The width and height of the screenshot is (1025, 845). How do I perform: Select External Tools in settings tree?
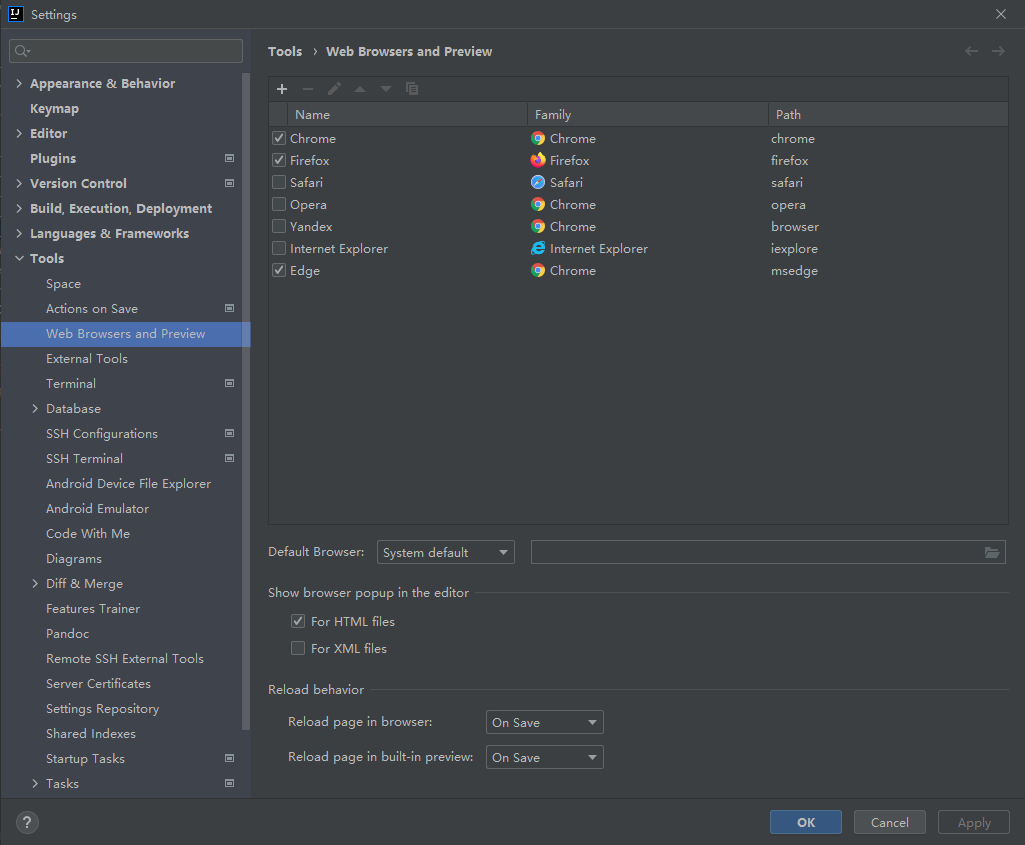(87, 359)
